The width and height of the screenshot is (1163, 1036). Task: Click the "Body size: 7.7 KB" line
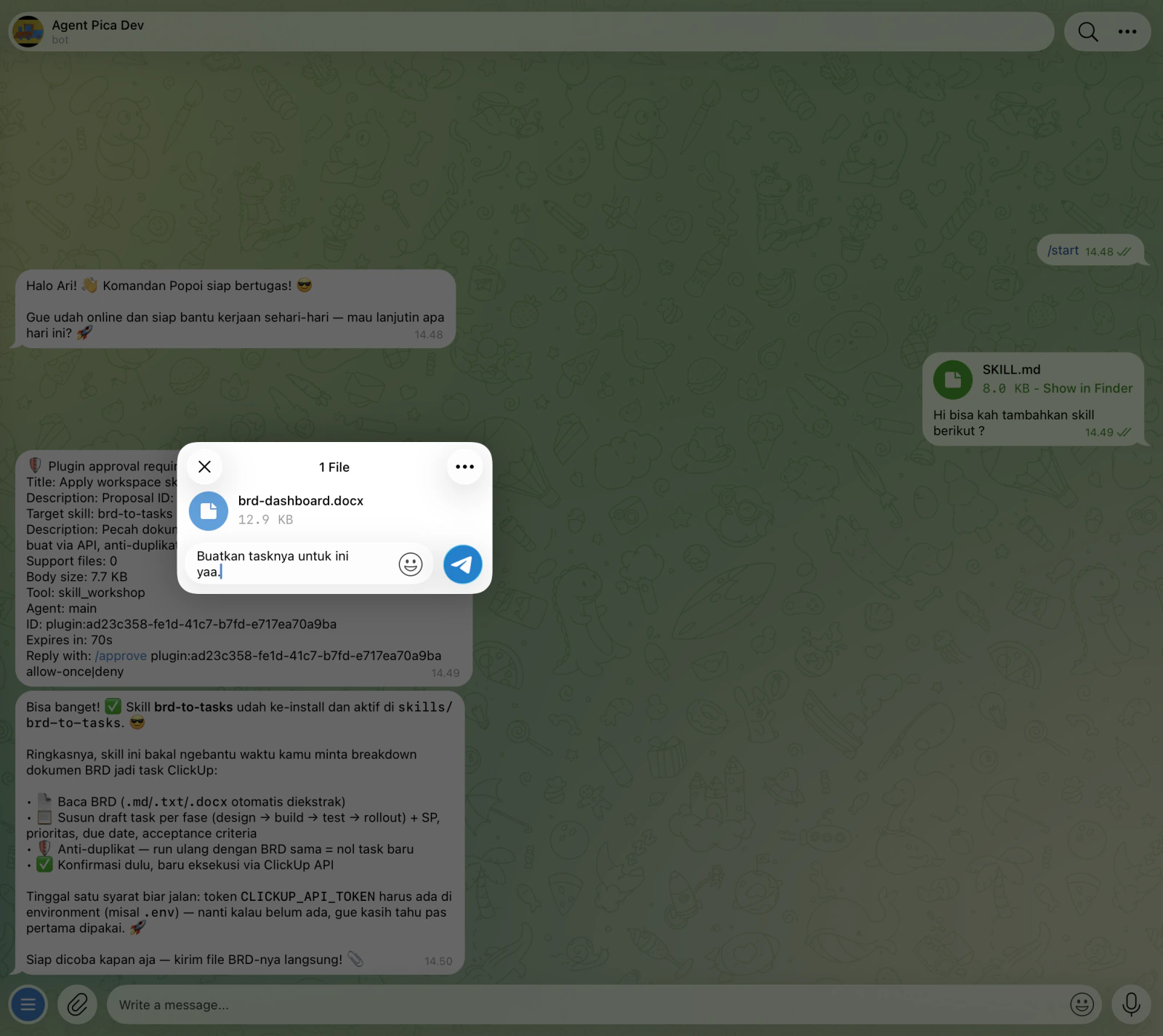77,577
